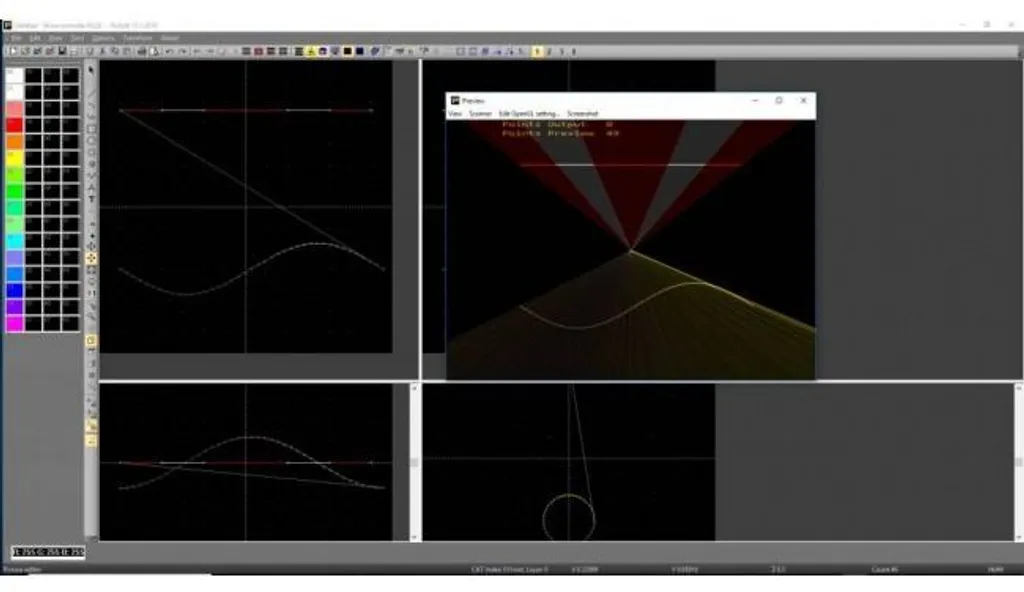The height and width of the screenshot is (592, 1024).
Task: Click the print icon in top toolbar
Action: click(142, 51)
